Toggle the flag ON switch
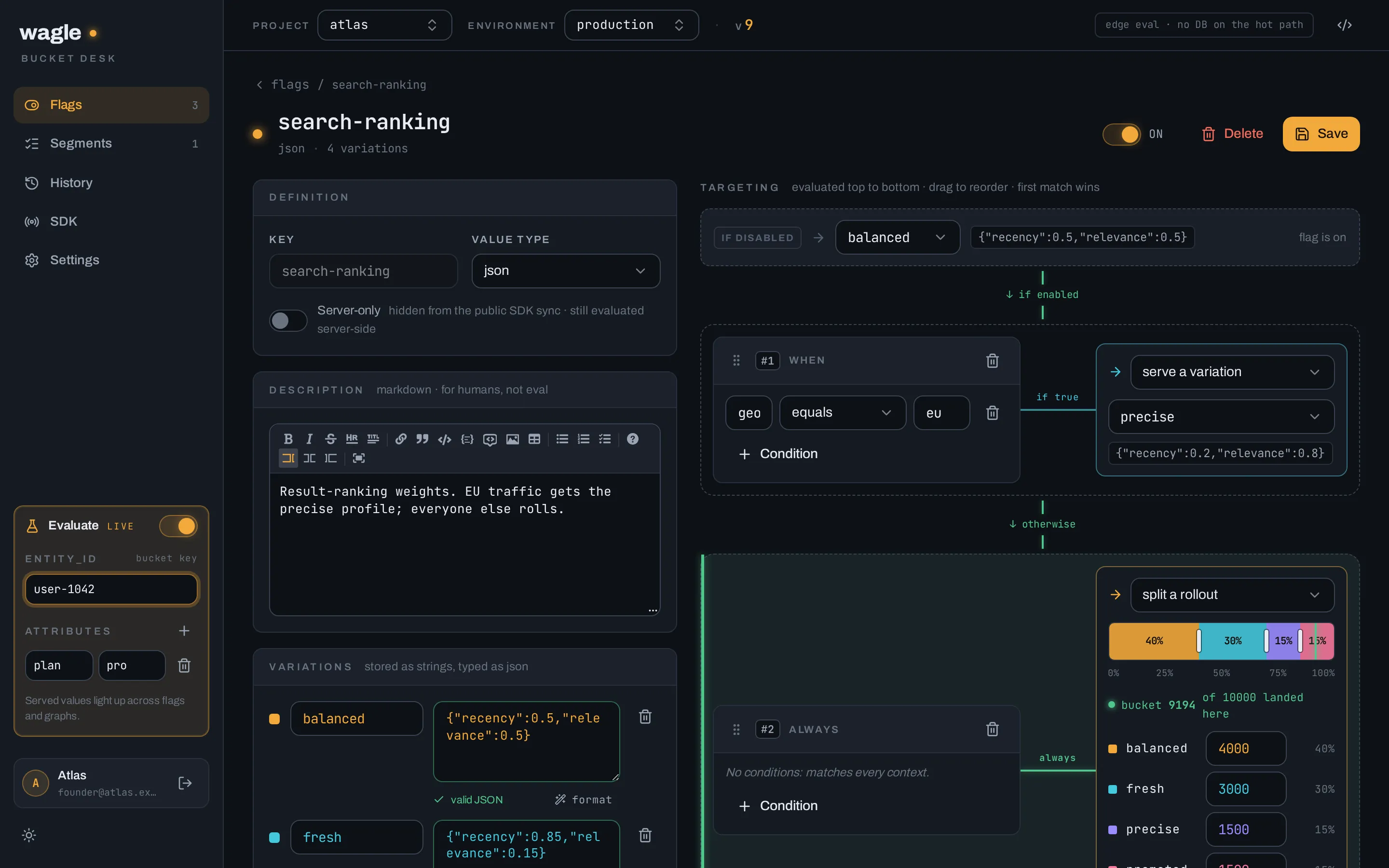The image size is (1389, 868). click(1121, 135)
